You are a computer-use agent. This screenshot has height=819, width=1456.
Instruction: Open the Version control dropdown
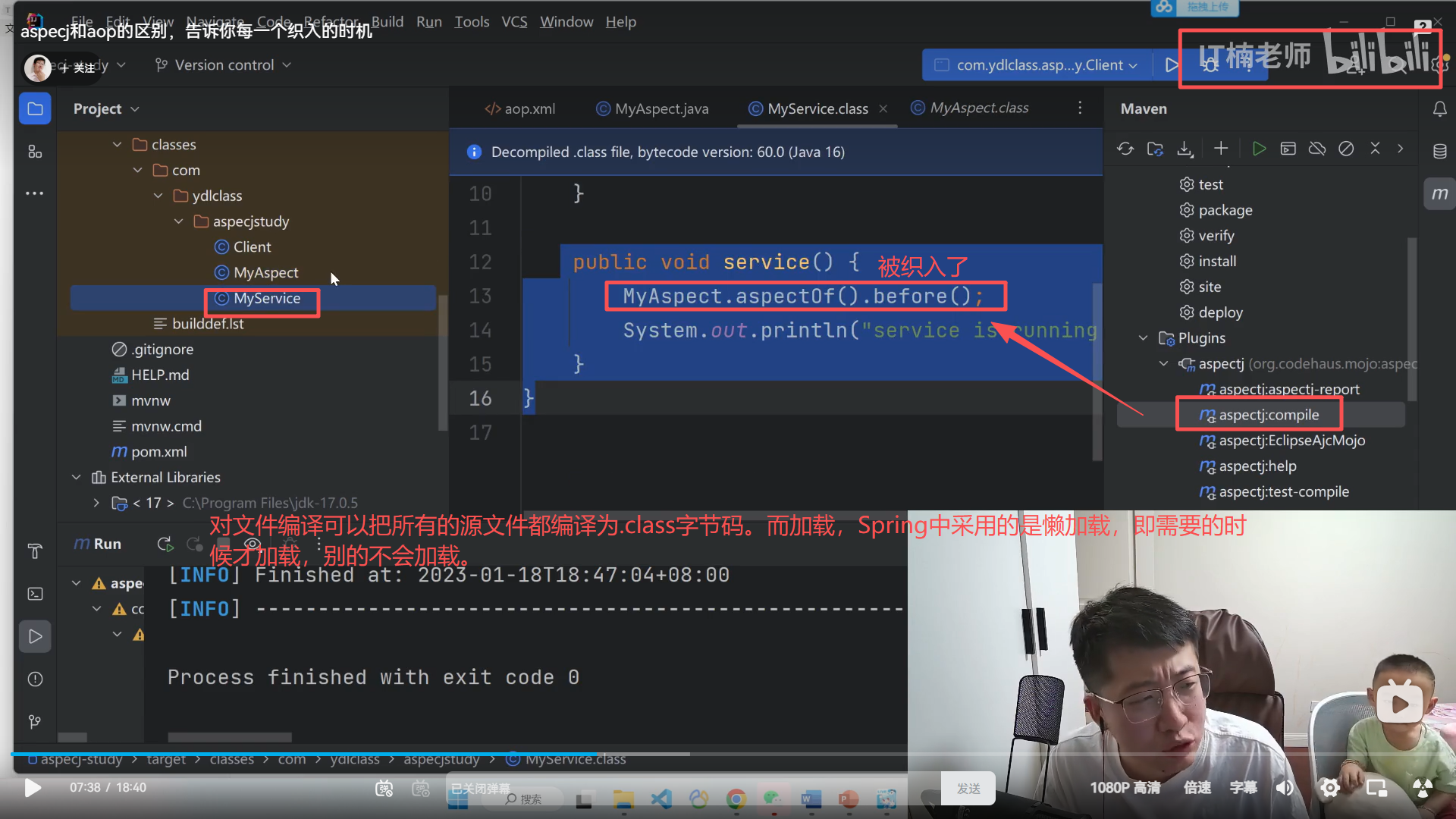point(223,65)
